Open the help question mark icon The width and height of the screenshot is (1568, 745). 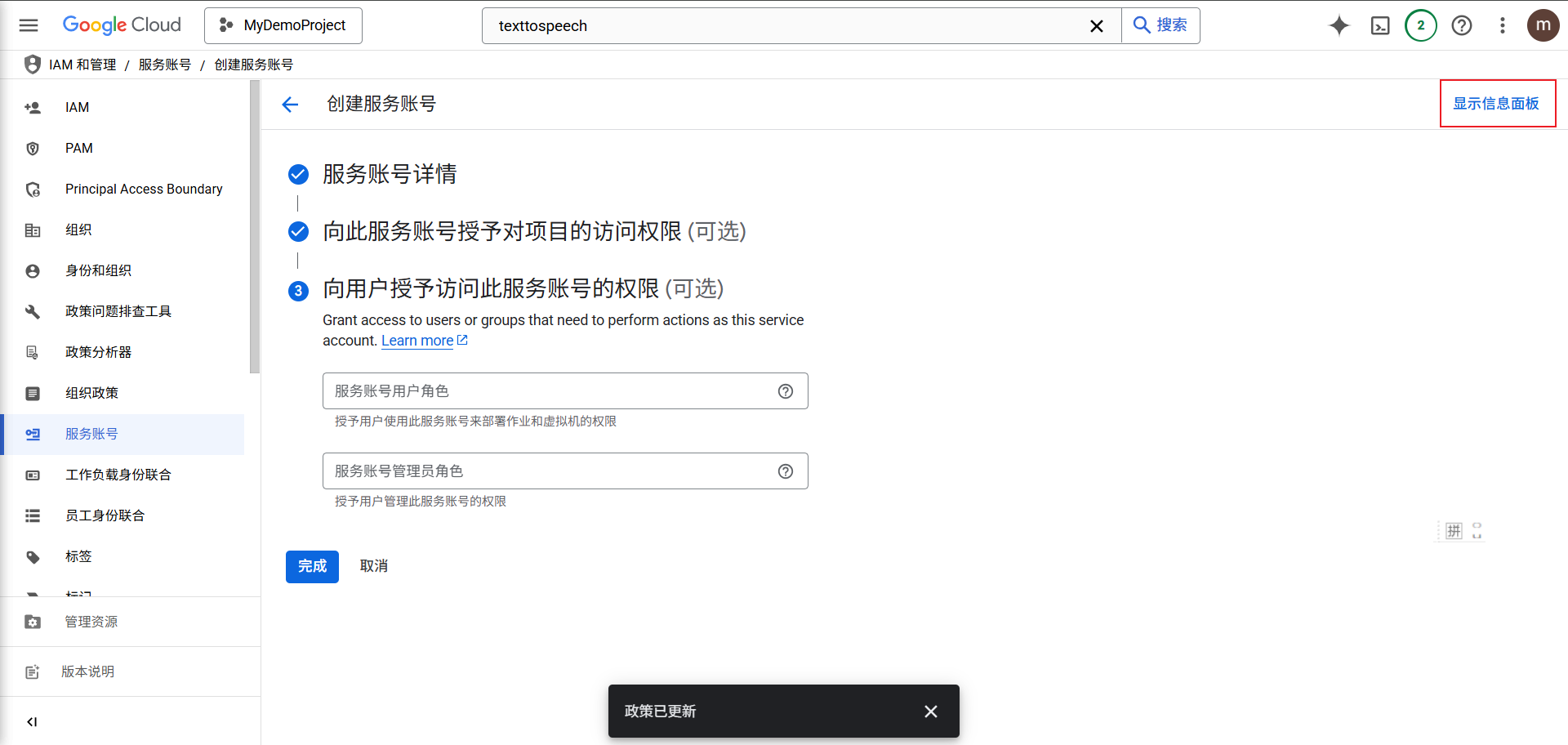click(x=1461, y=25)
